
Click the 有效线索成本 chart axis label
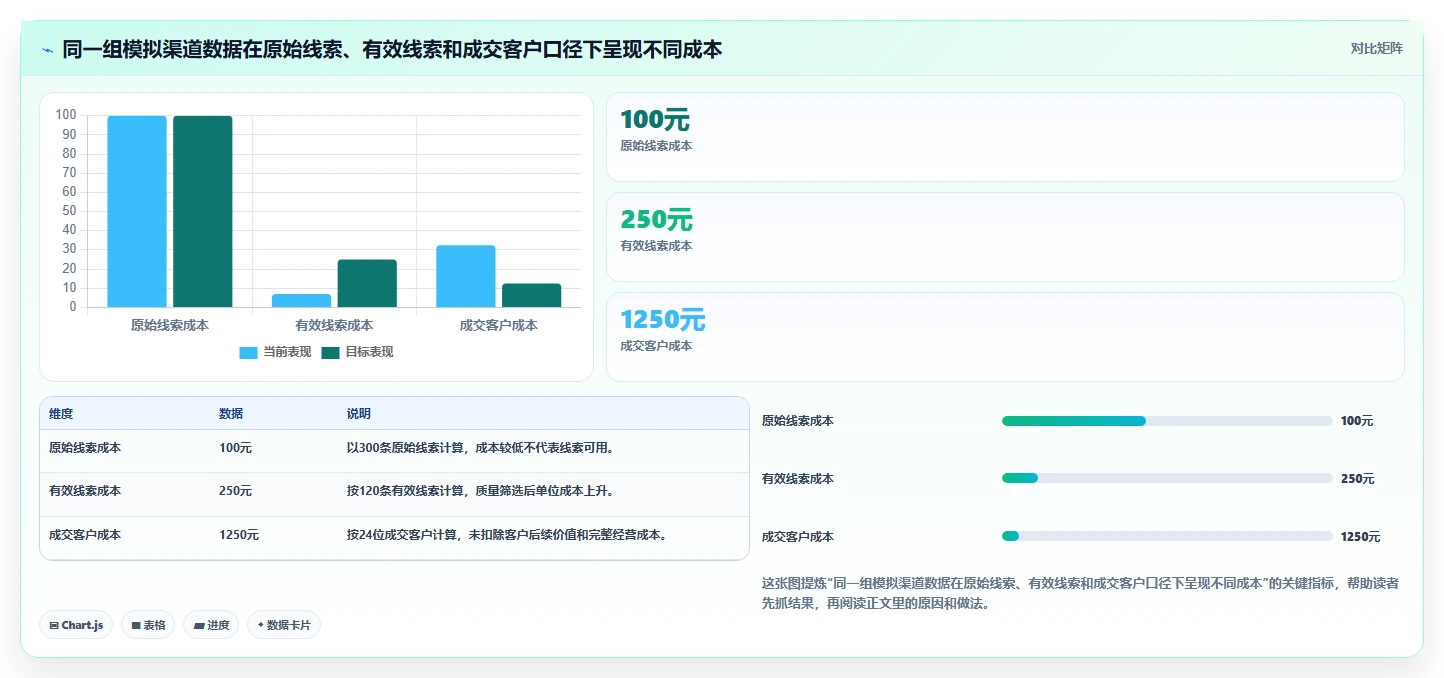click(x=334, y=325)
